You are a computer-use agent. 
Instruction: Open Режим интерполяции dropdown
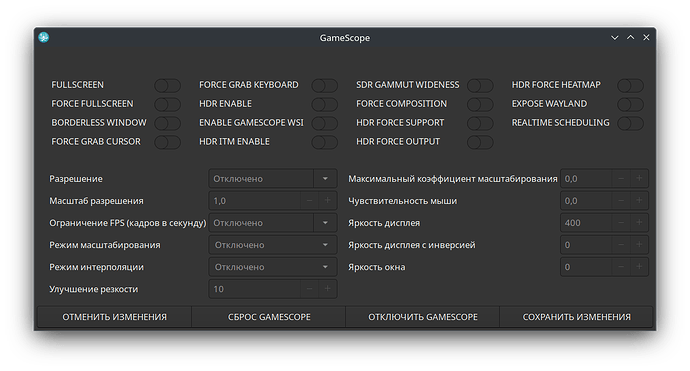click(x=273, y=267)
